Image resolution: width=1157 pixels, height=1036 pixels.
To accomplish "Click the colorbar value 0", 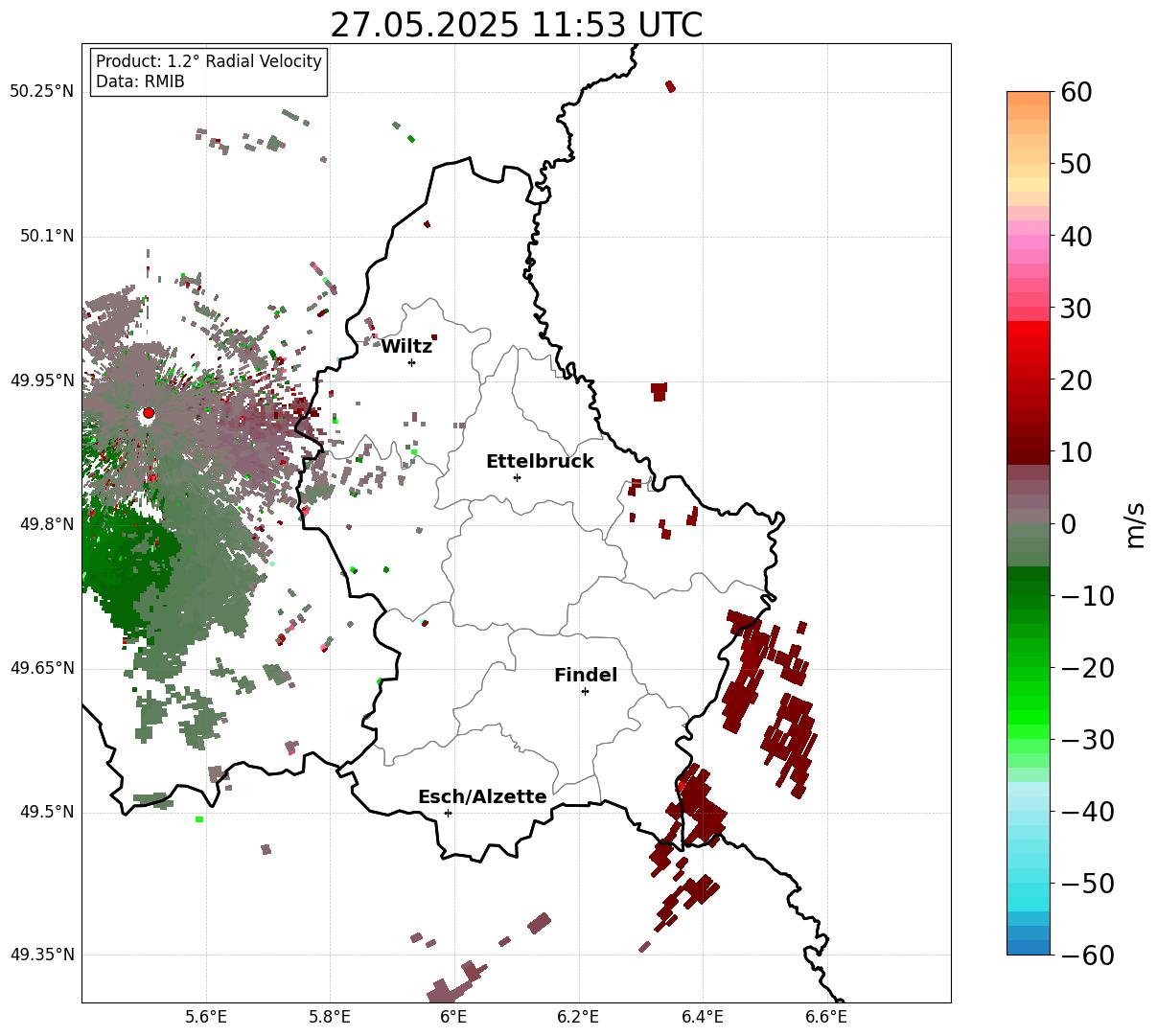I will click(1068, 523).
